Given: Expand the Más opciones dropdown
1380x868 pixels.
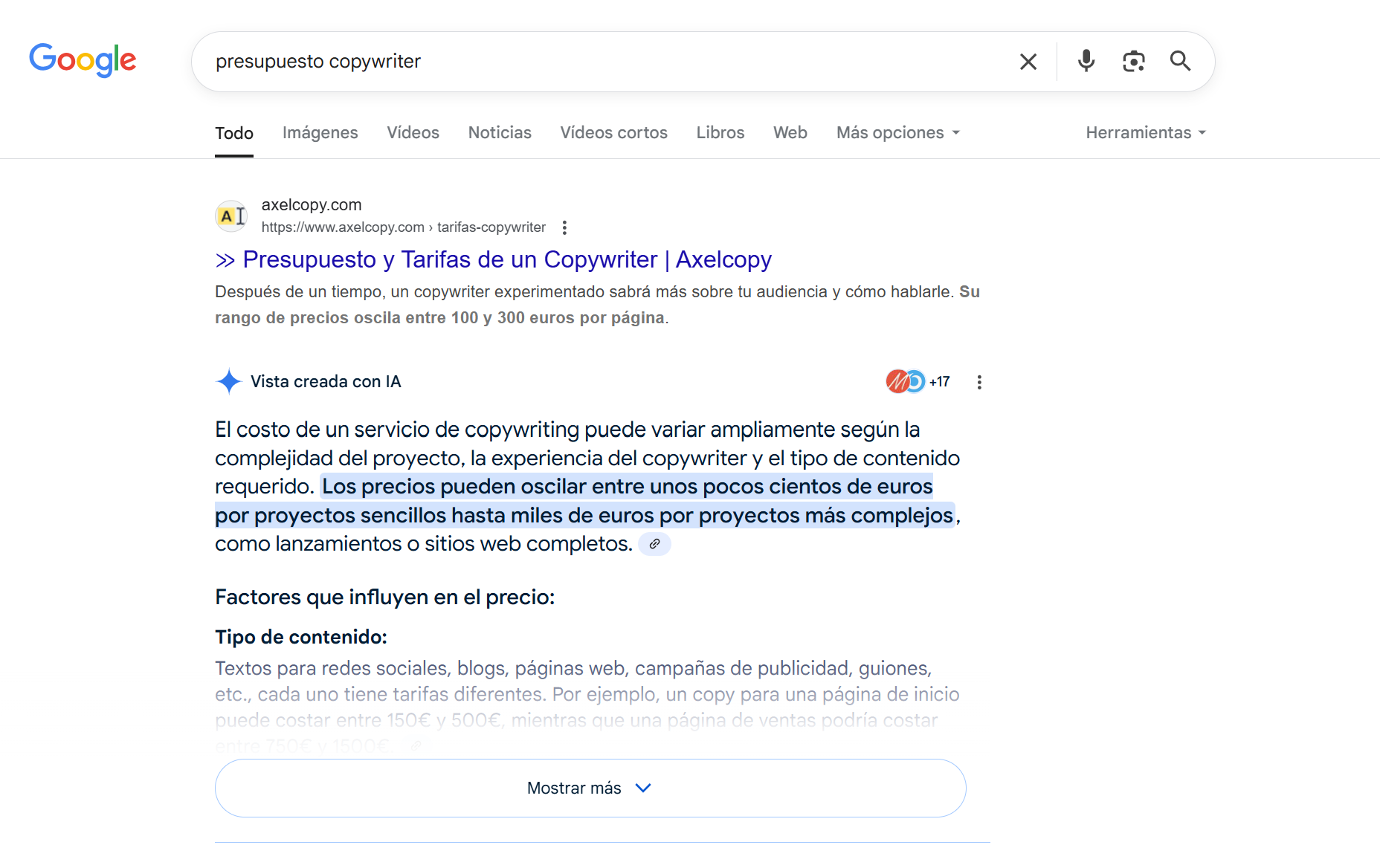Looking at the screenshot, I should point(898,133).
